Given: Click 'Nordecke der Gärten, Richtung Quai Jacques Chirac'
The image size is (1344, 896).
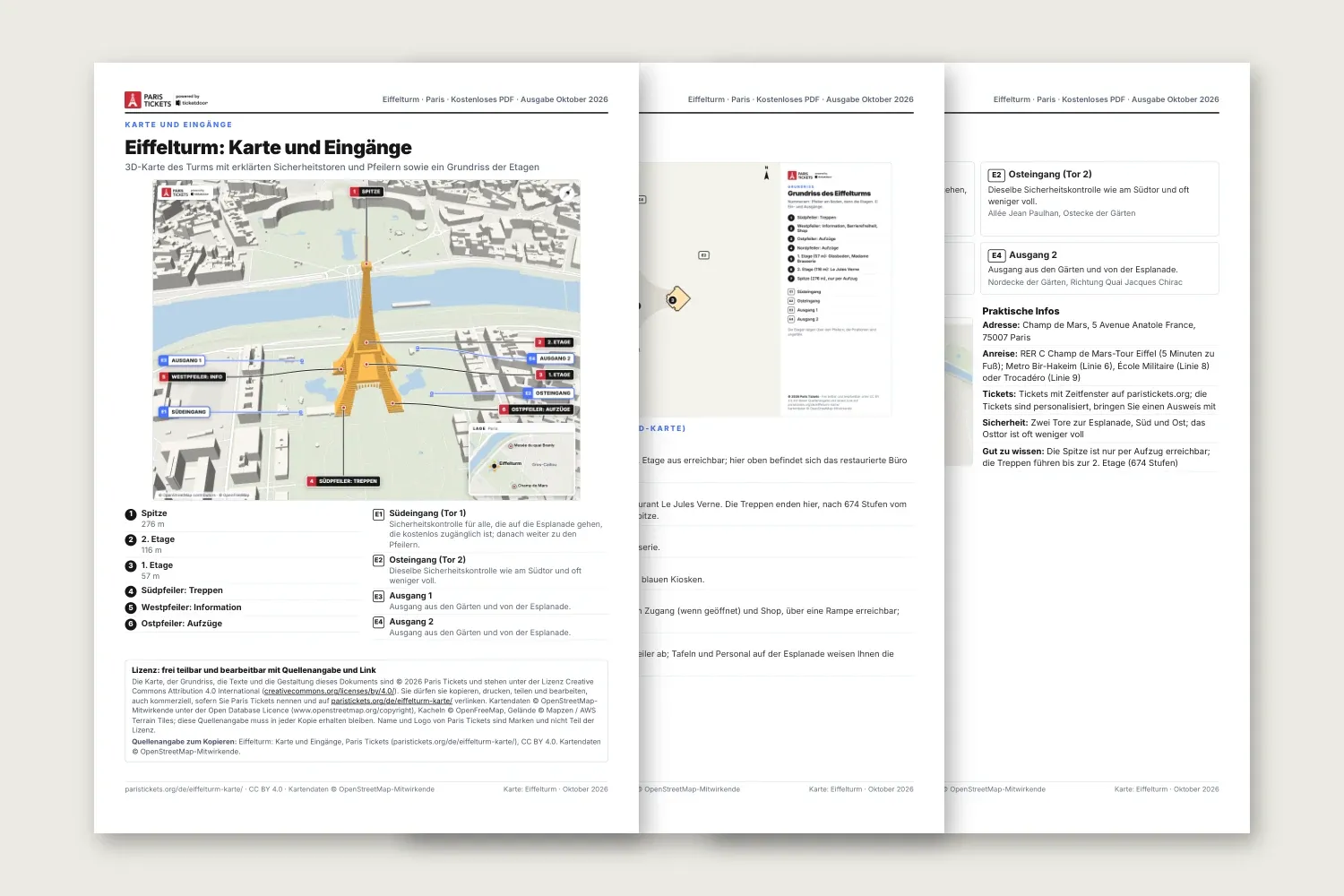Looking at the screenshot, I should point(1085,282).
